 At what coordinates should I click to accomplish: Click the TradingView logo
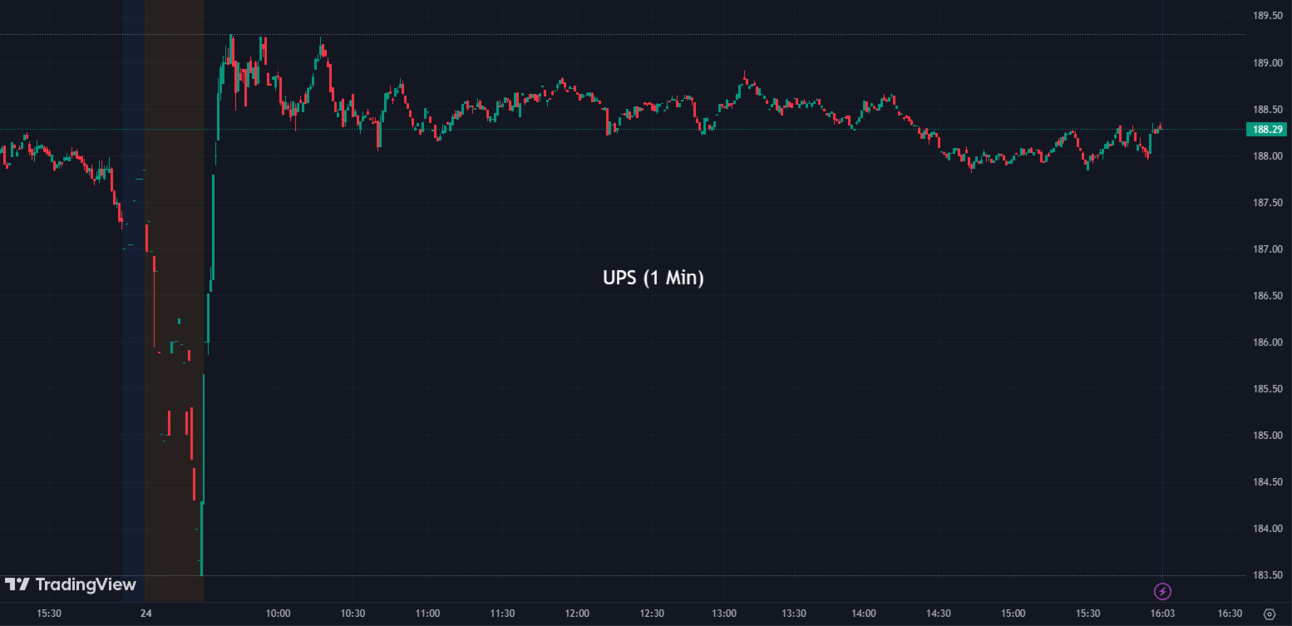click(x=70, y=585)
